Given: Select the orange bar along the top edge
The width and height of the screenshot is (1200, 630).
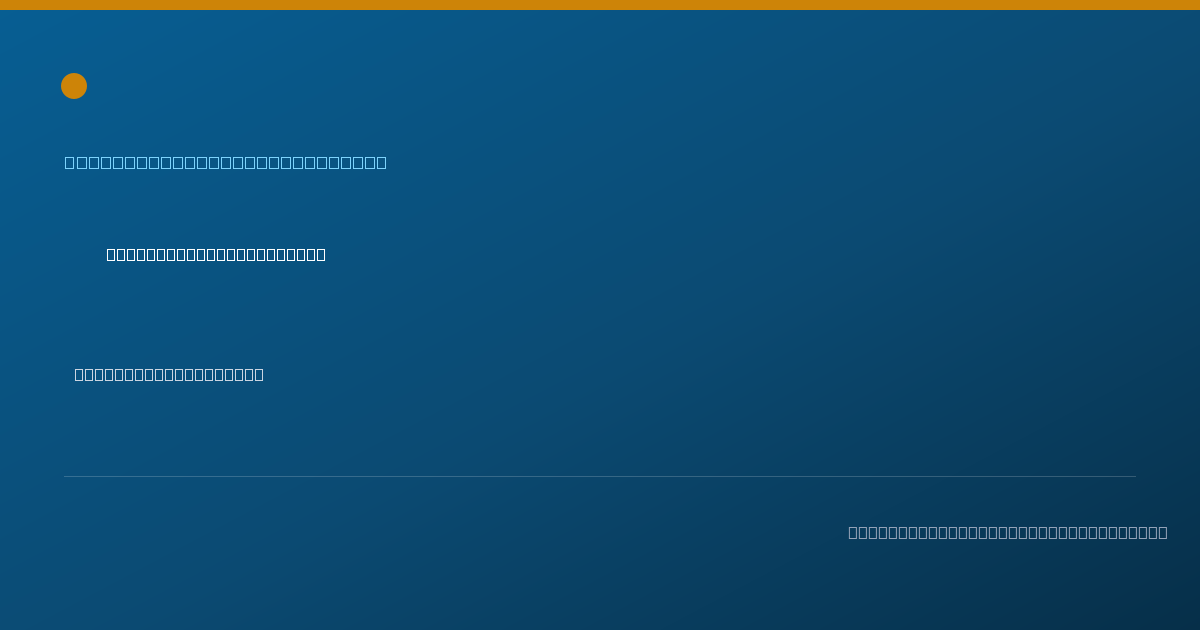Looking at the screenshot, I should coord(600,5).
